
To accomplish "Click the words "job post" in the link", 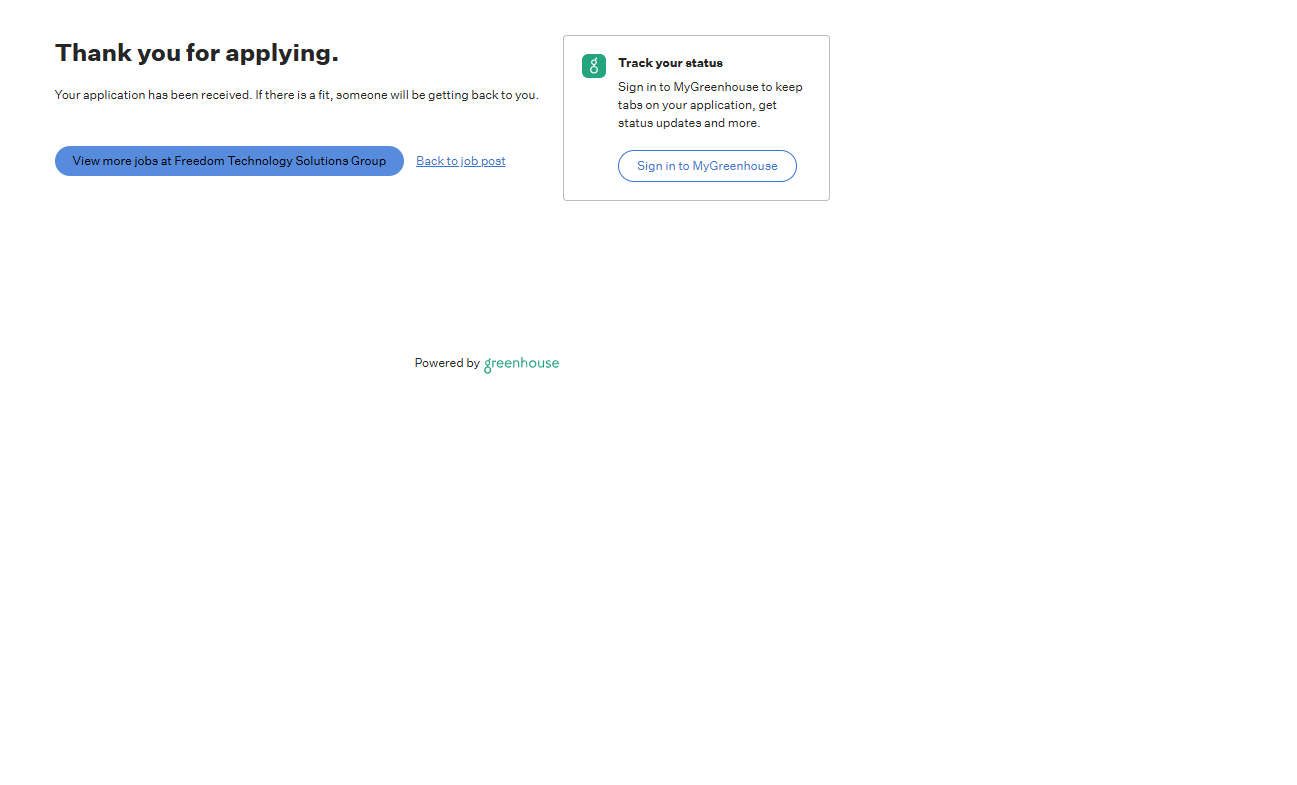I will coord(483,161).
